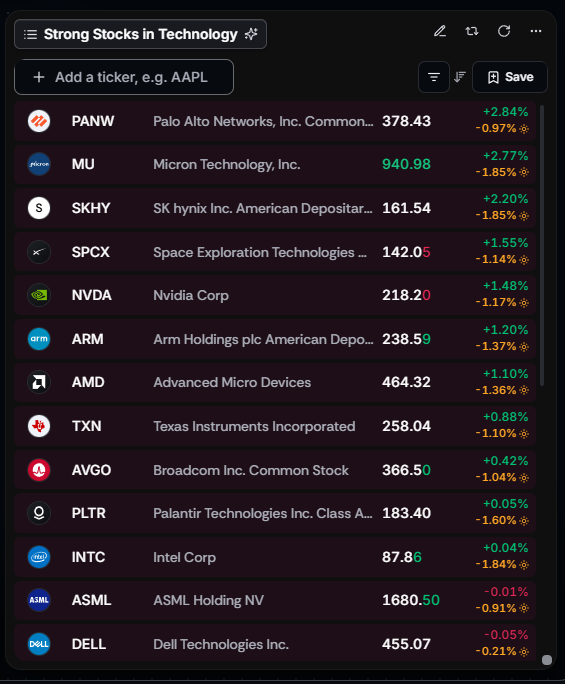This screenshot has width=565, height=684.
Task: Open Strong Stocks in Technology list selector
Action: [140, 34]
